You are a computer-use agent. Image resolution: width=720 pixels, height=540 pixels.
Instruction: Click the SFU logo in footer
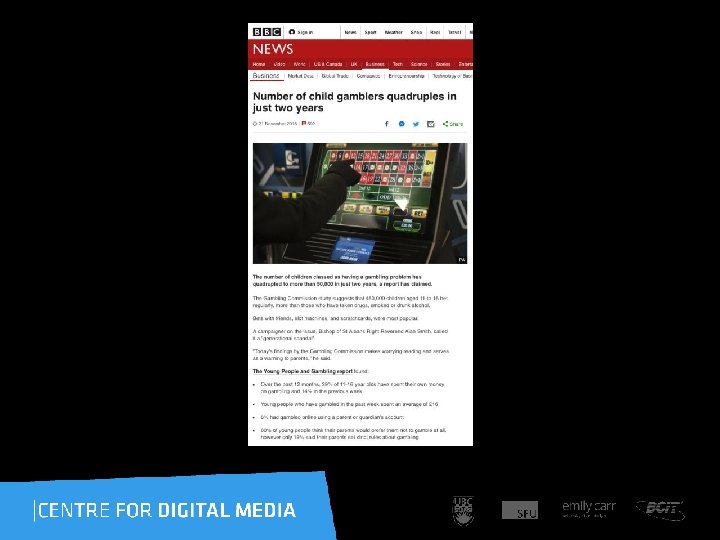tap(520, 510)
